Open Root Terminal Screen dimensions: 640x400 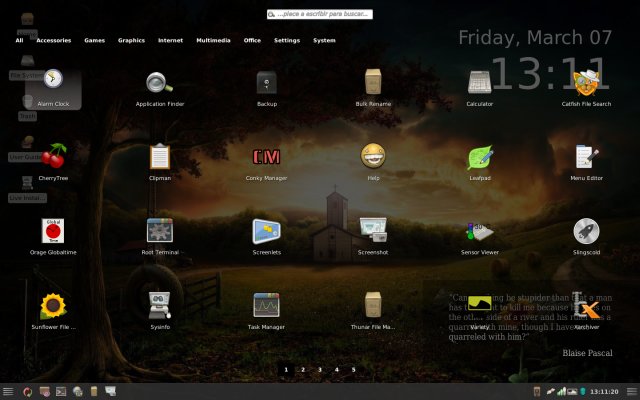[x=160, y=237]
